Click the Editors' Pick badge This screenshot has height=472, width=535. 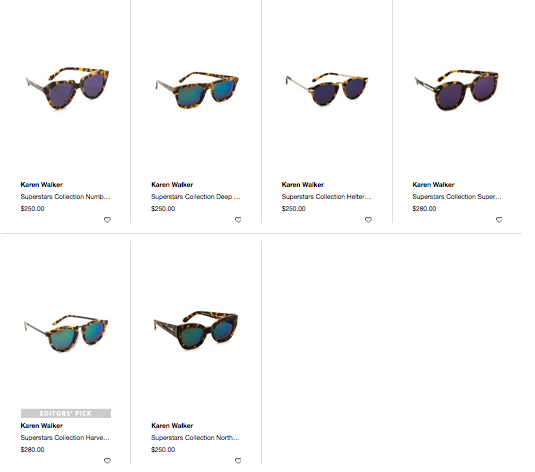pyautogui.click(x=66, y=413)
